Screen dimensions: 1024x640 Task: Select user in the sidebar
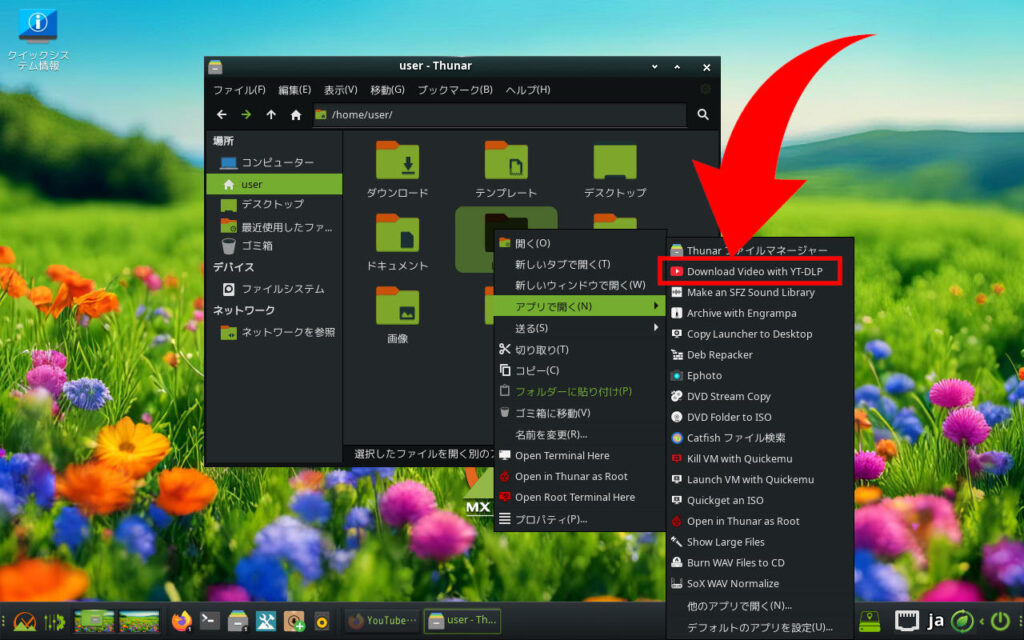click(274, 184)
